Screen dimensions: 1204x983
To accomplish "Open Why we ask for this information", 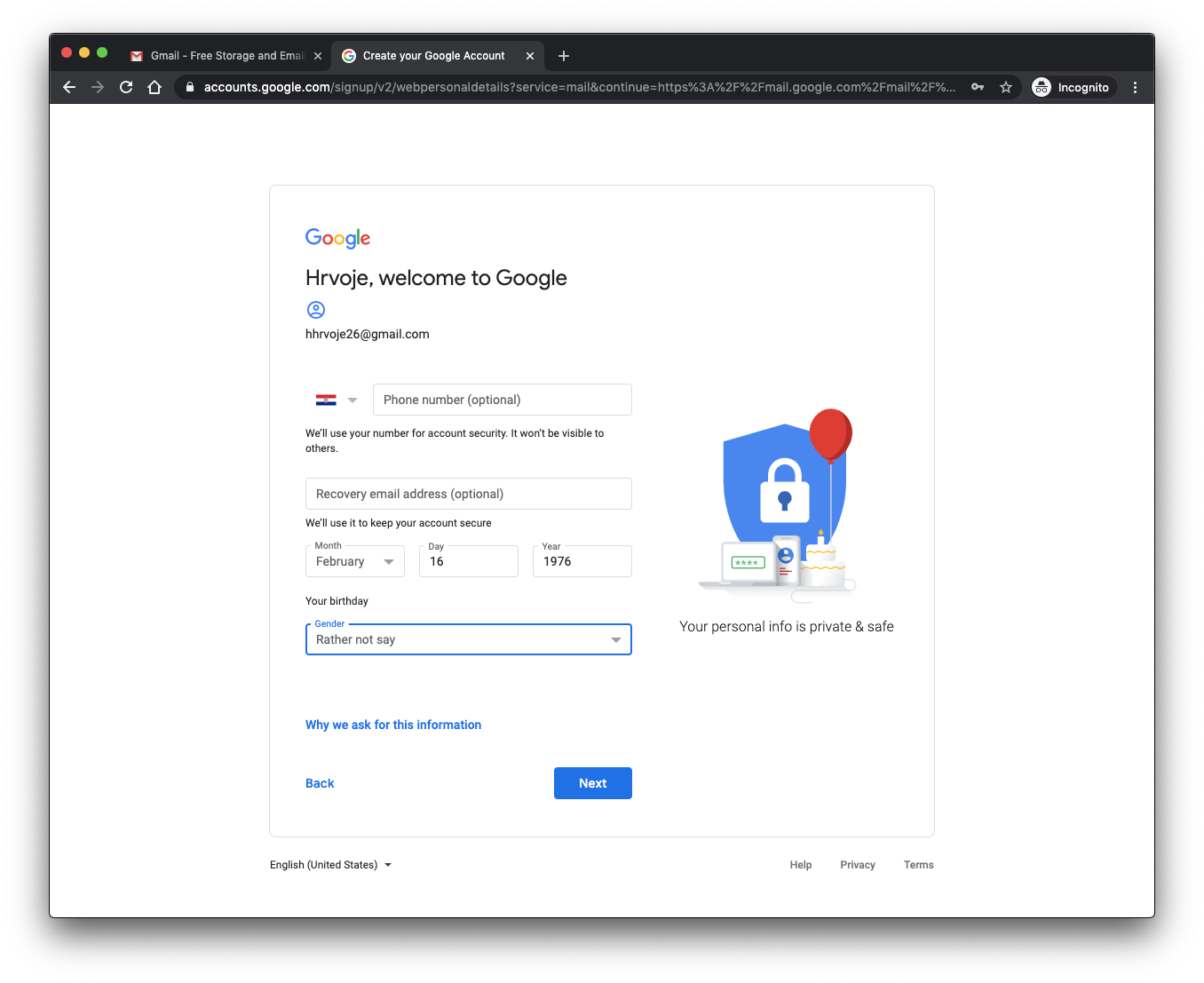I will 393,725.
